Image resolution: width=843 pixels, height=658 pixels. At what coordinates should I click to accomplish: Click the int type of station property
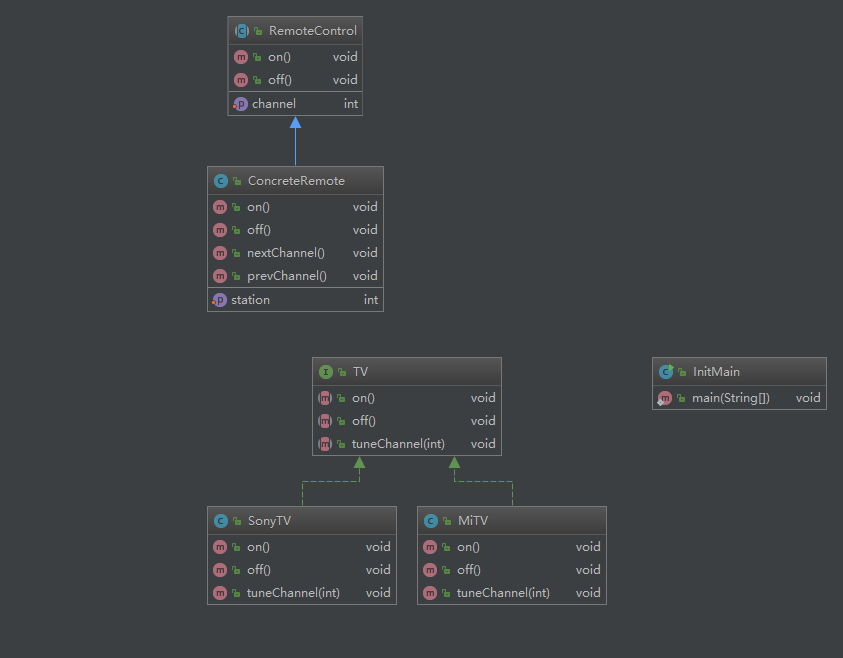click(371, 300)
